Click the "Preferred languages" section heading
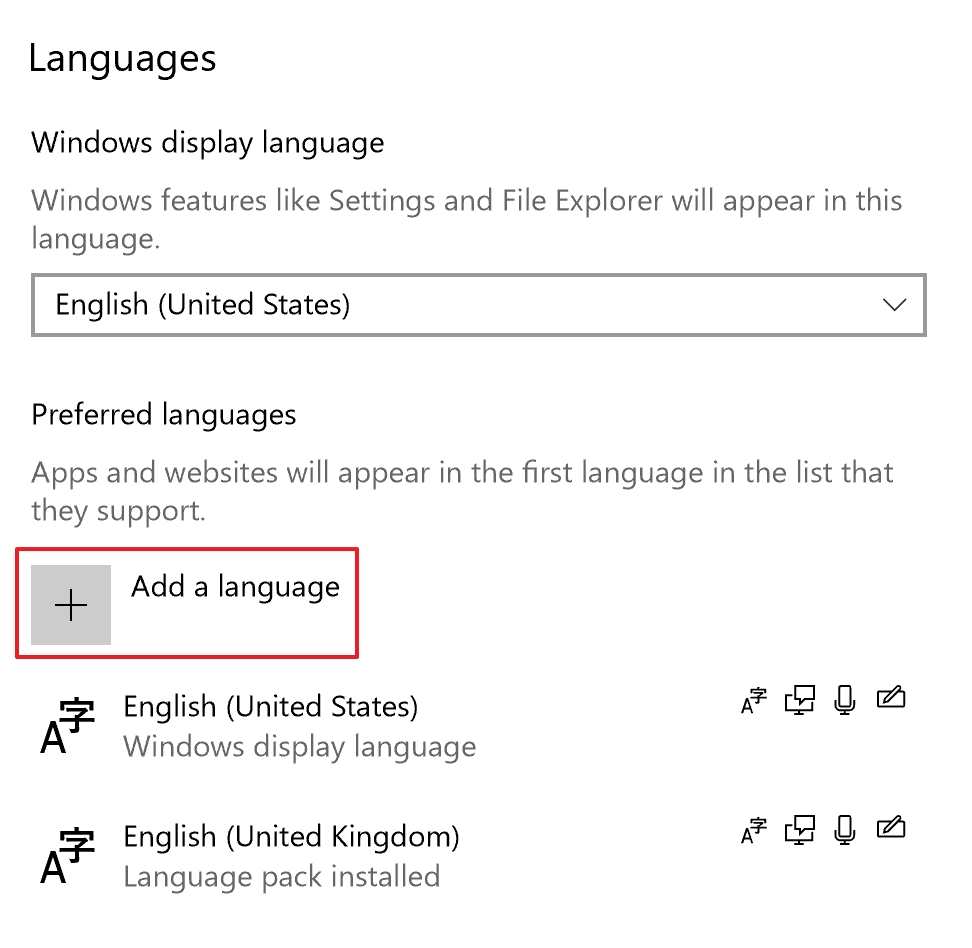This screenshot has height=948, width=972. 164,415
